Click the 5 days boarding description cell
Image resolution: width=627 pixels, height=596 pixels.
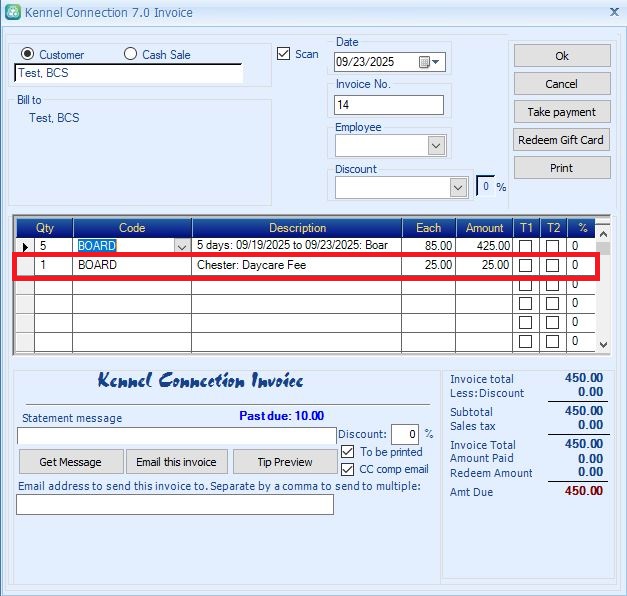coord(296,246)
